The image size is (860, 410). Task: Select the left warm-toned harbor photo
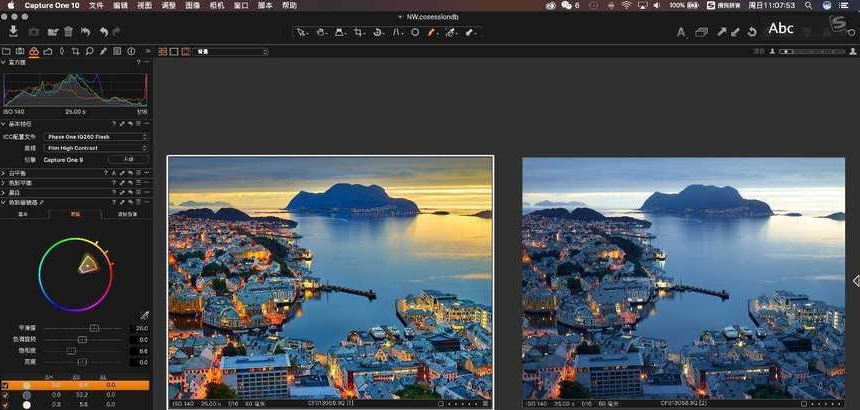[330, 278]
